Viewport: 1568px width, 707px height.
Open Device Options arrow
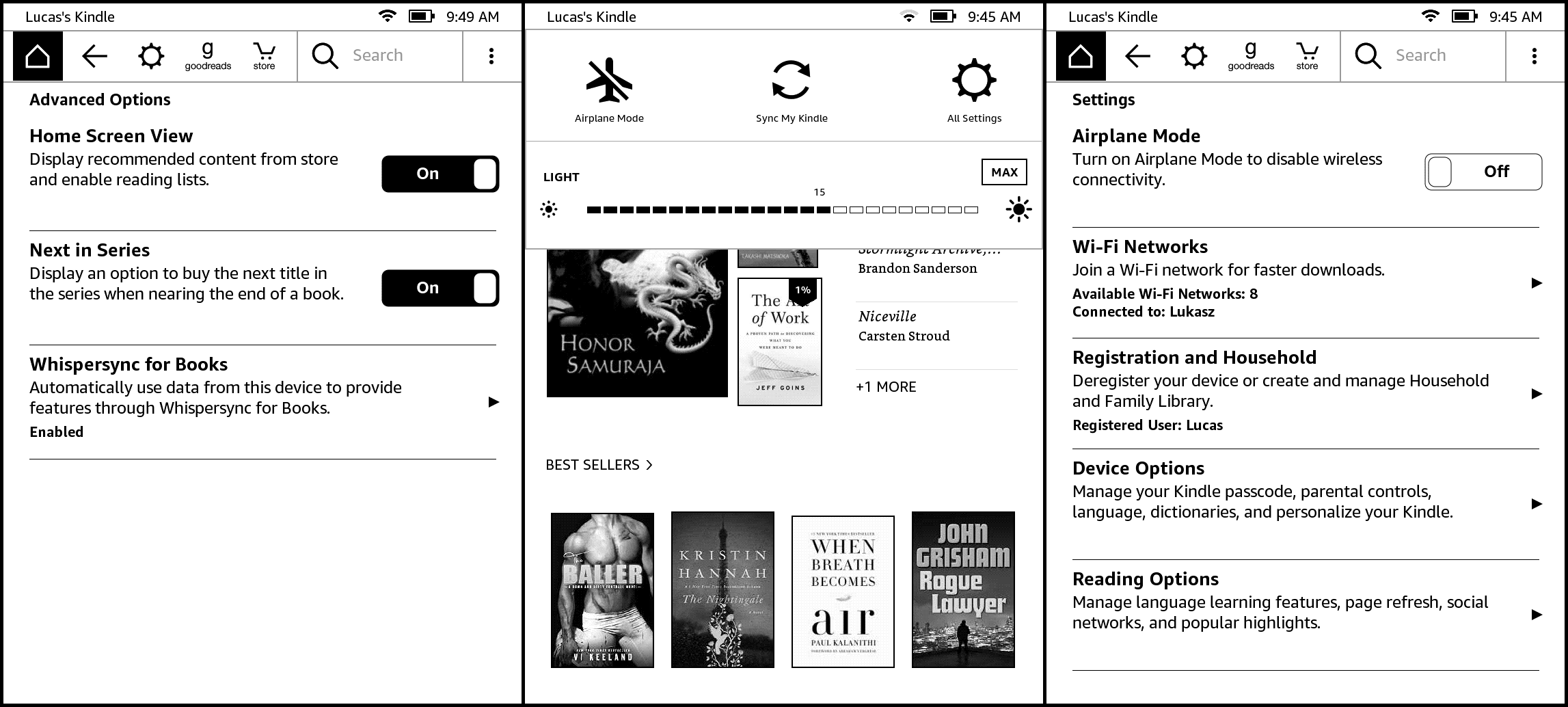(x=1537, y=504)
